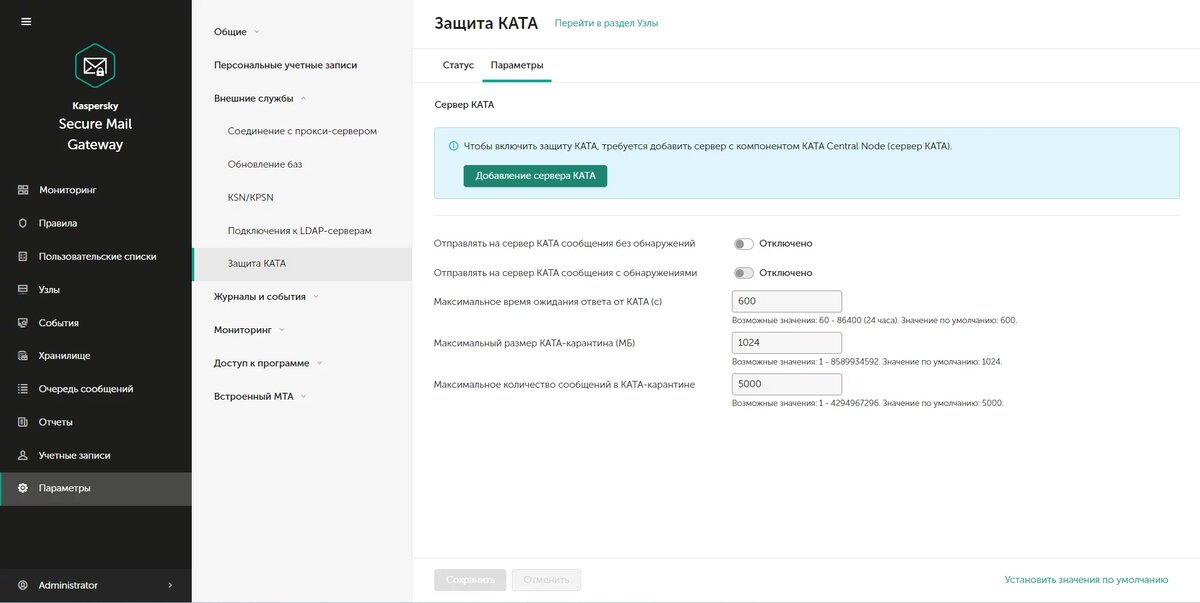Switch to the Статус tab
The height and width of the screenshot is (603, 1200).
[x=458, y=65]
